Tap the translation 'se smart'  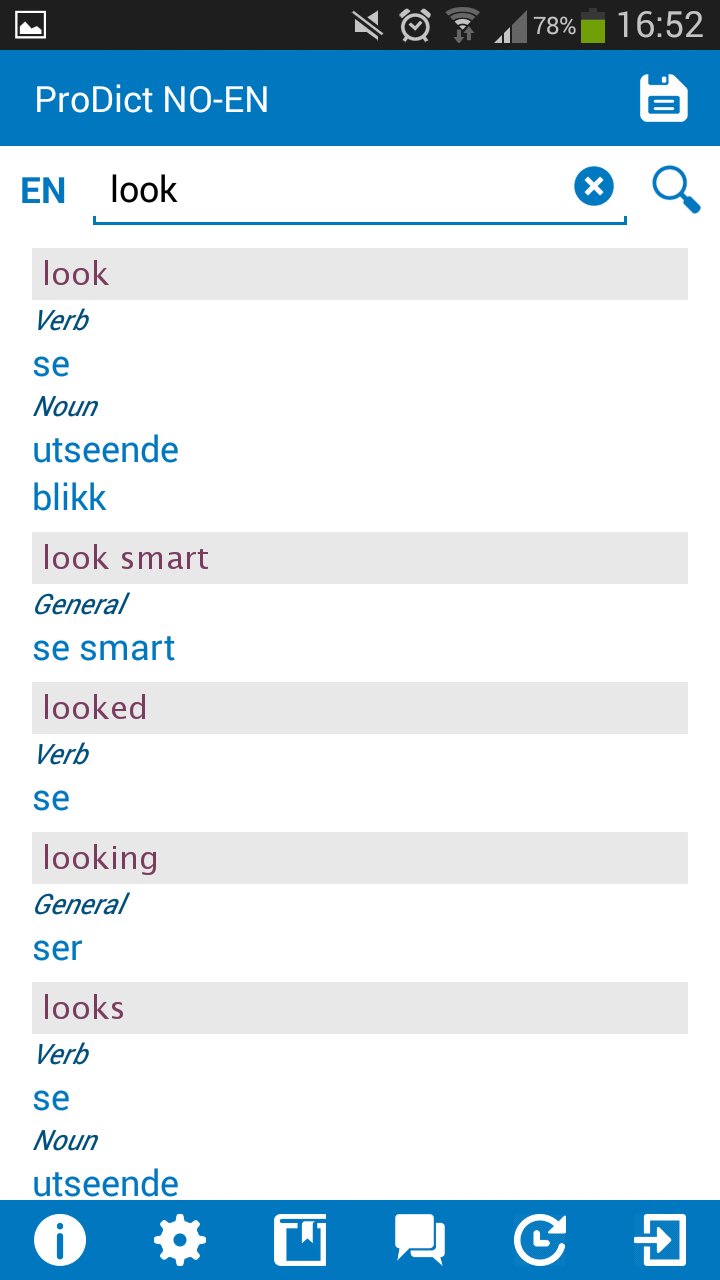[104, 648]
